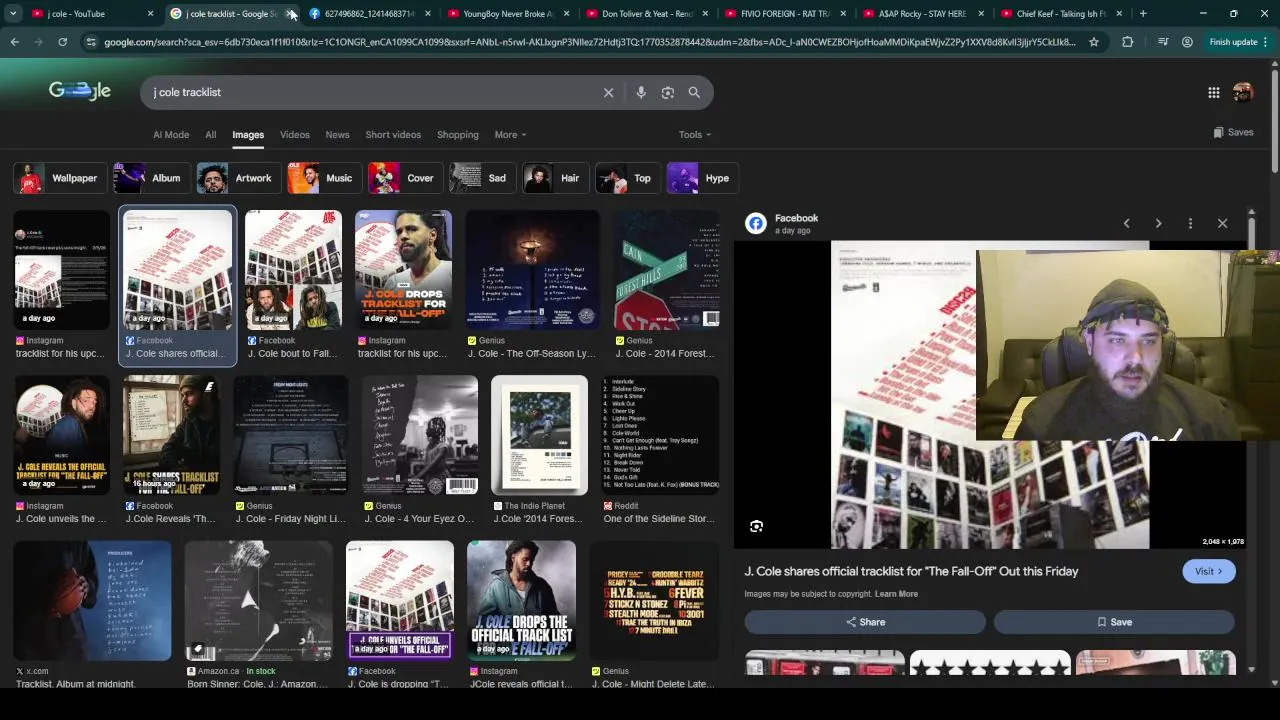Filter images by Artwork chip
The height and width of the screenshot is (720, 1280).
(238, 178)
